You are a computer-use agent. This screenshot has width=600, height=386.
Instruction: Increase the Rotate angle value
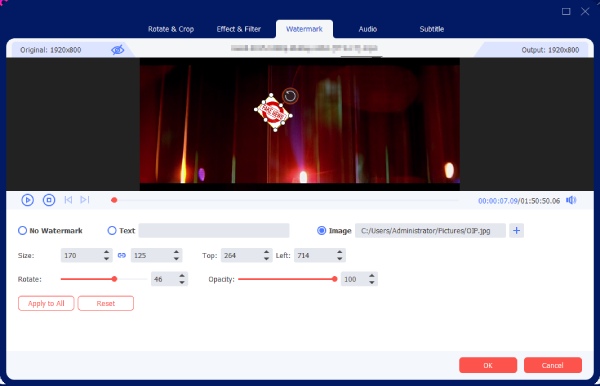(x=182, y=276)
